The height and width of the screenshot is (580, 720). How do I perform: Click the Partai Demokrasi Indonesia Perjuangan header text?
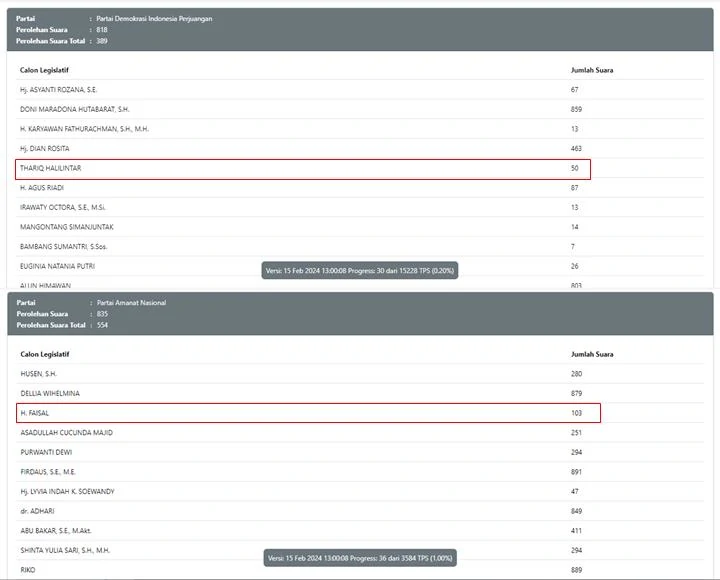point(154,19)
